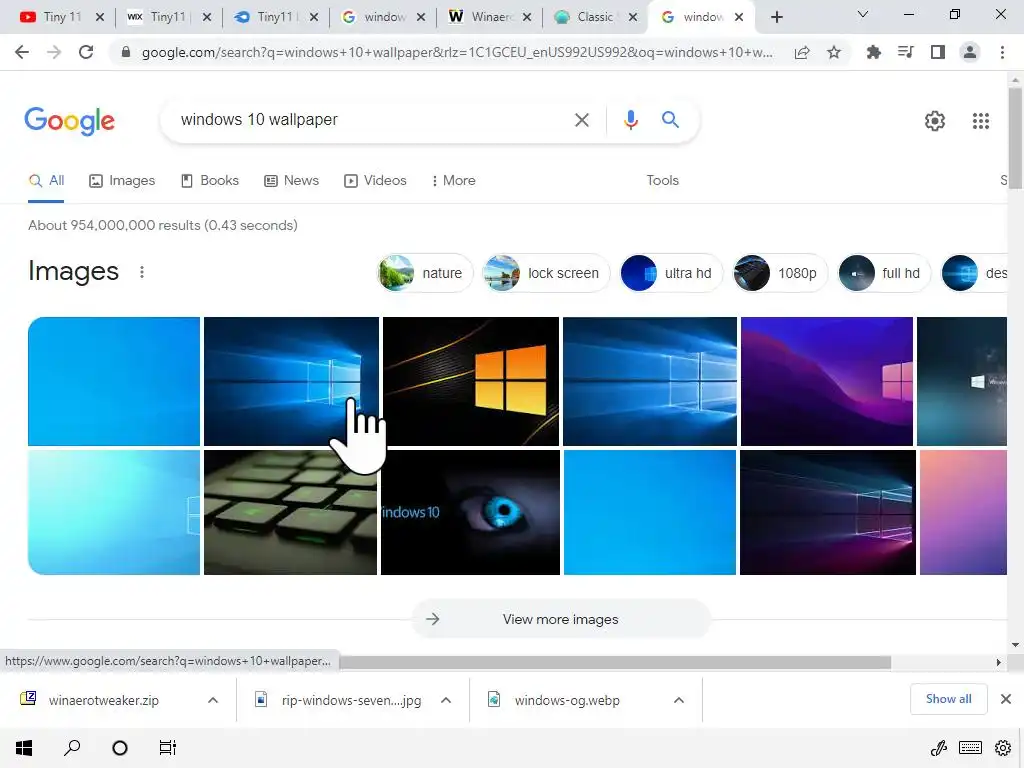Click View more images
The image size is (1024, 768).
(560, 619)
